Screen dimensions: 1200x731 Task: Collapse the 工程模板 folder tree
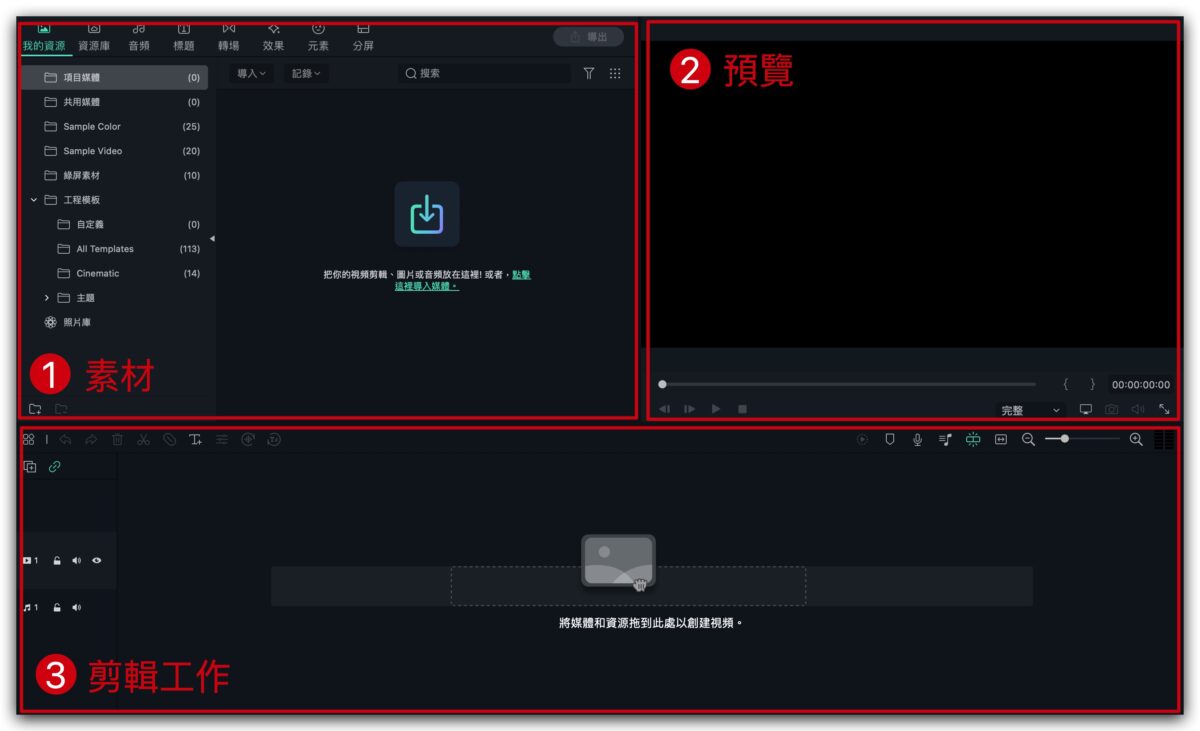click(x=34, y=200)
